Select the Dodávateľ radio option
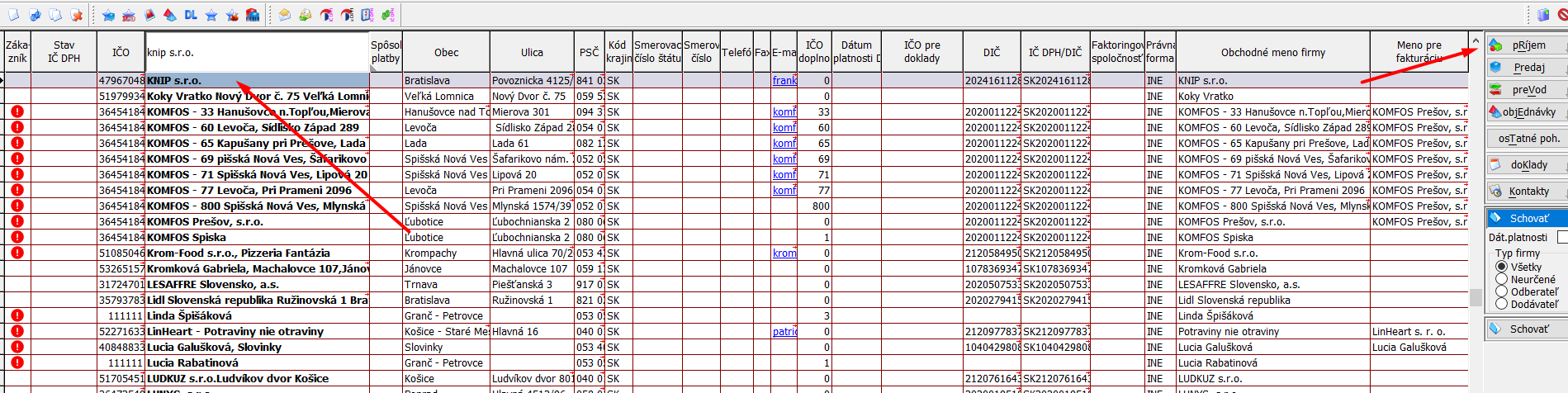 tap(1501, 304)
